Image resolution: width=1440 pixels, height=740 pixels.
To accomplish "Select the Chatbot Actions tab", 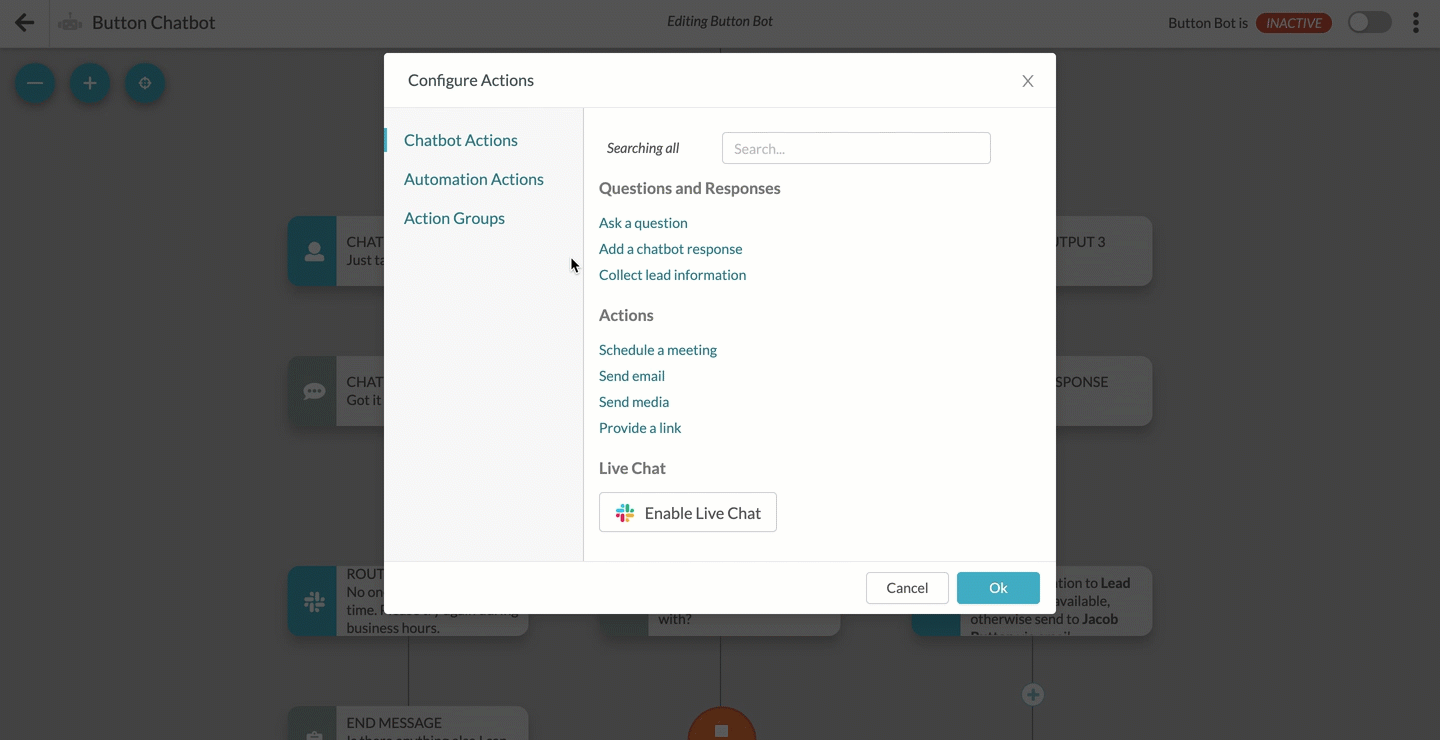I will (x=461, y=140).
